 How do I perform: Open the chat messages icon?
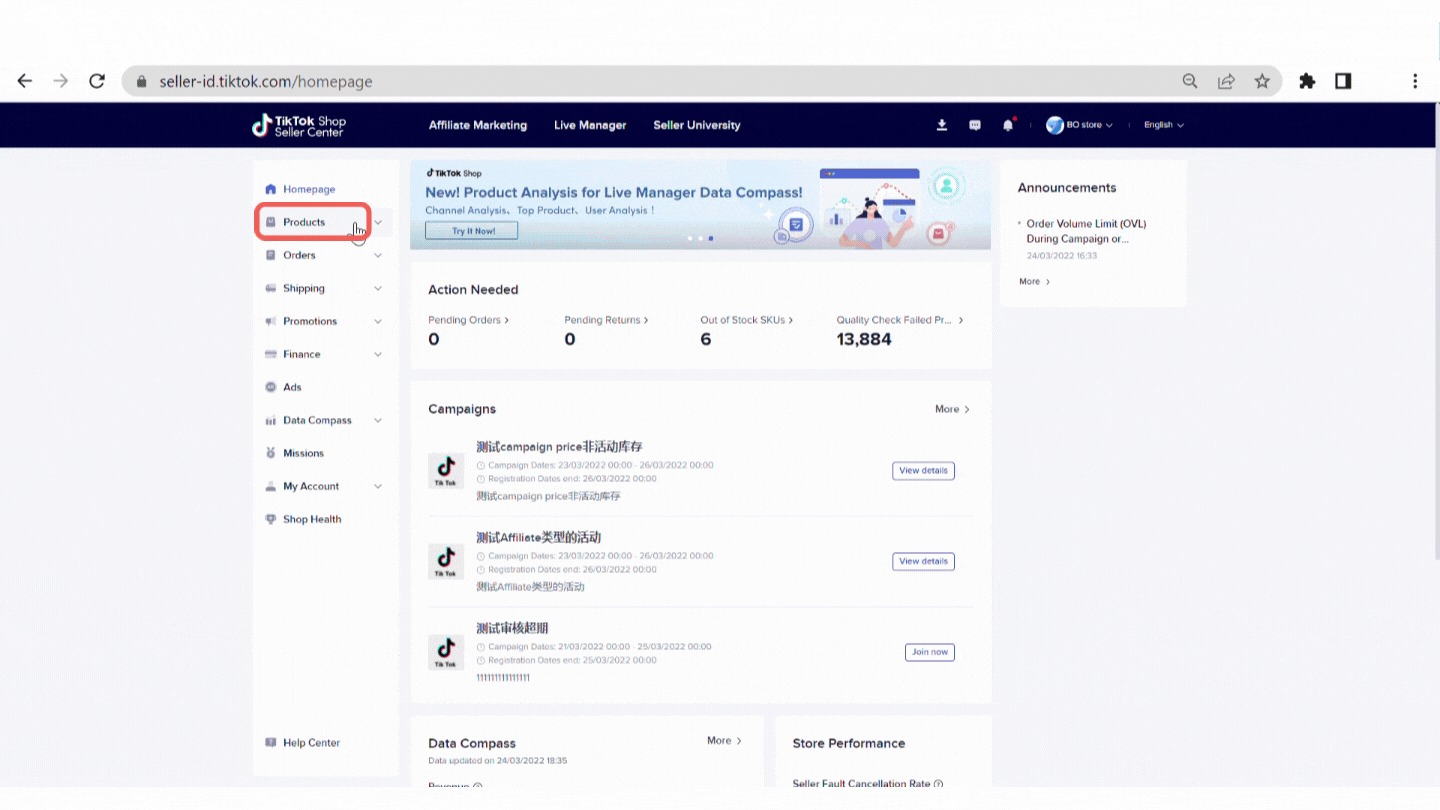coord(975,125)
